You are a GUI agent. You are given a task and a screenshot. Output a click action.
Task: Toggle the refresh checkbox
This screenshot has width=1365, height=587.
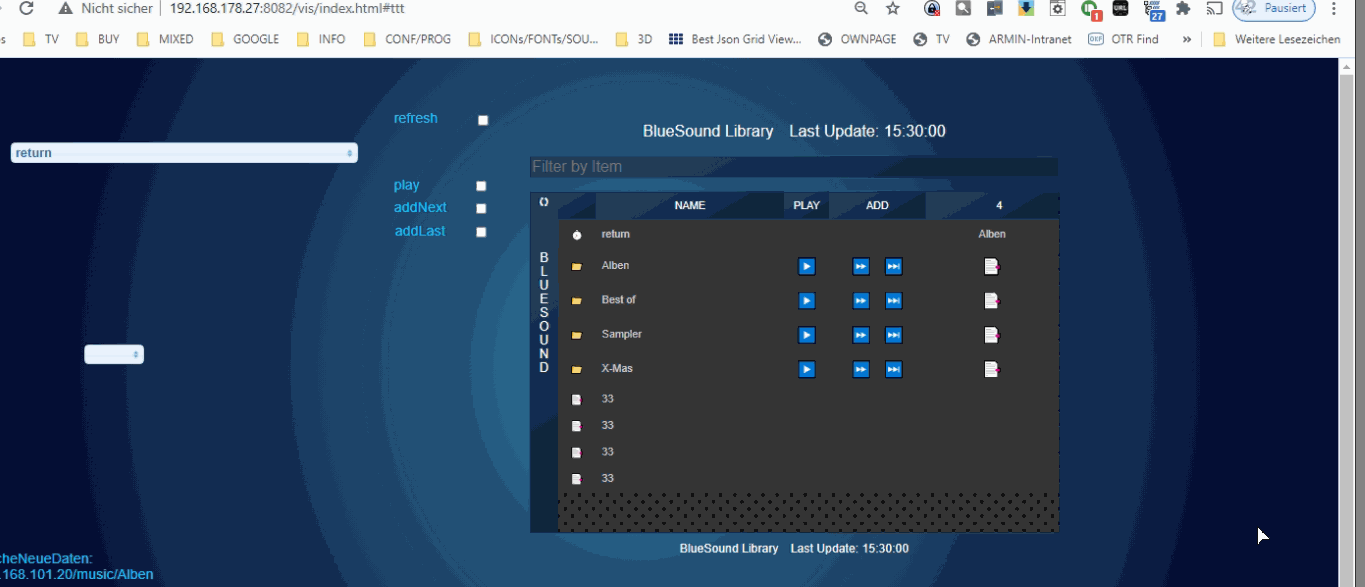click(483, 120)
